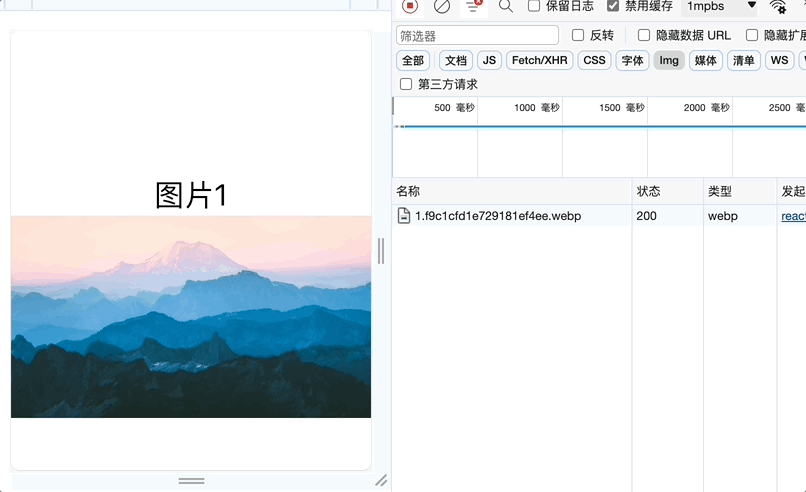Select the 字体 filter
The image size is (806, 492).
tap(632, 61)
